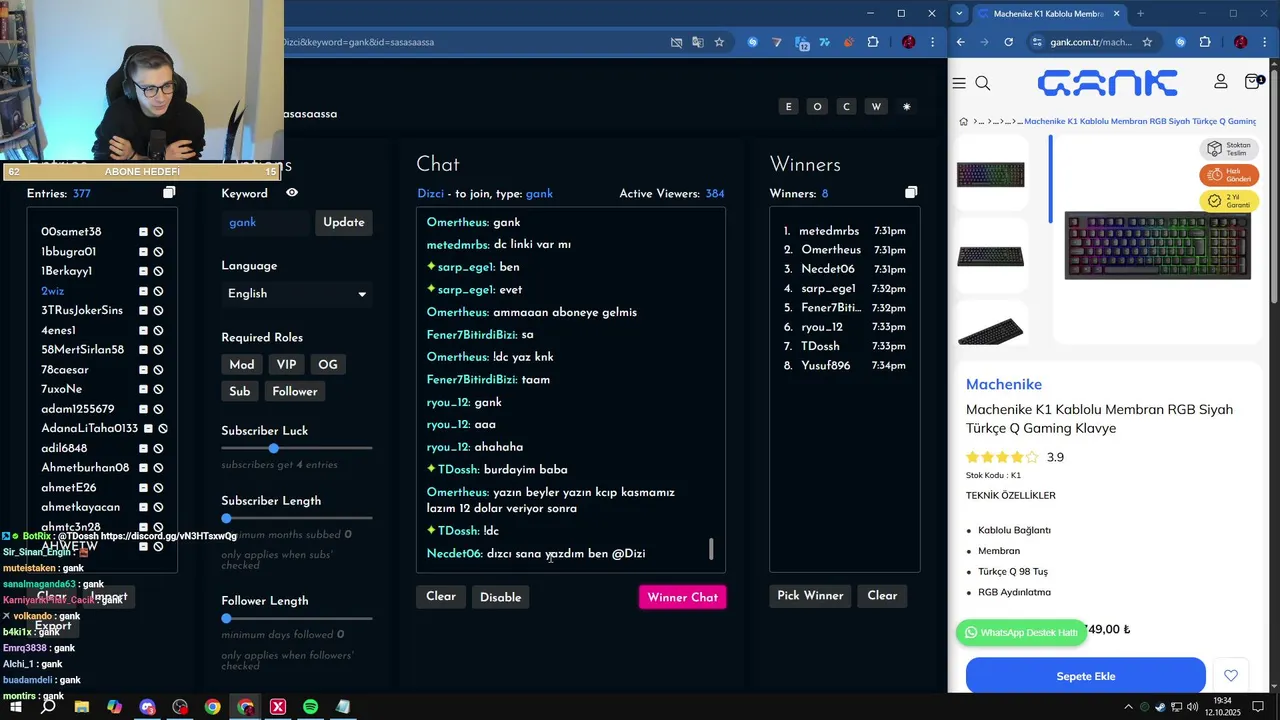Image resolution: width=1280 pixels, height=720 pixels.
Task: Ban entry 00samet38 with its block icon
Action: pyautogui.click(x=158, y=232)
